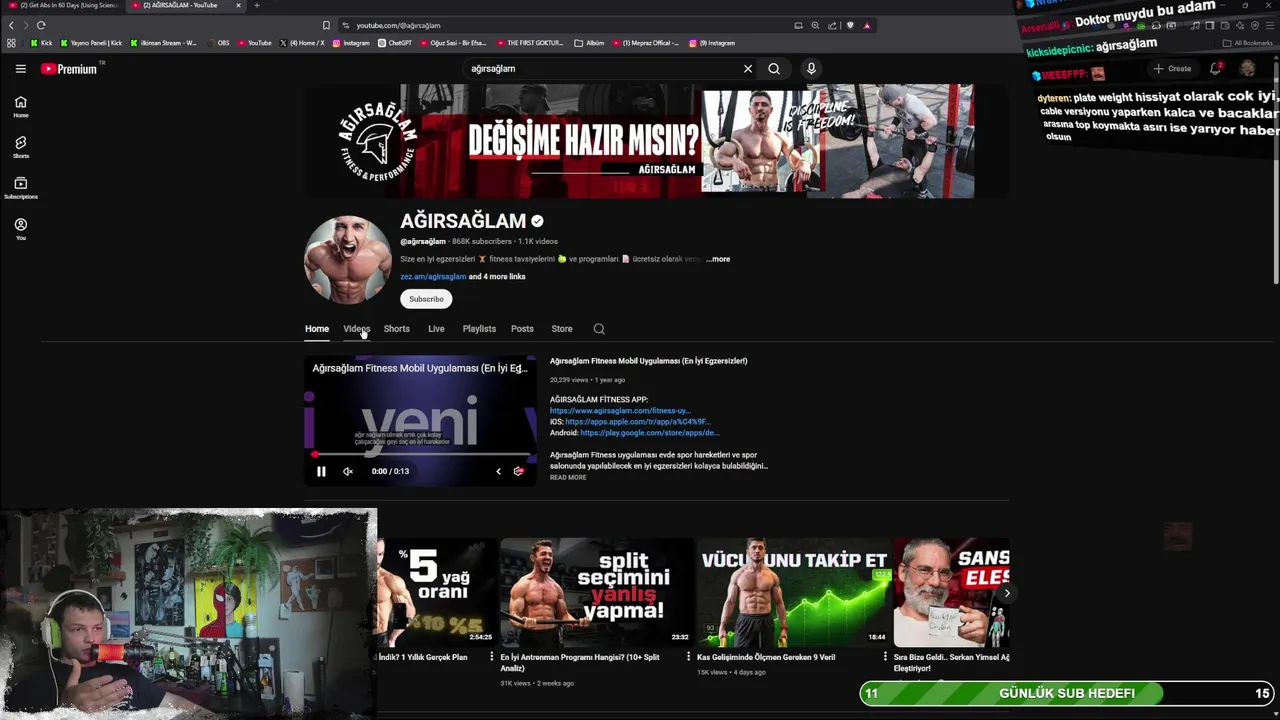Click the AĞIRSAĞLAM channel avatar

point(348,259)
